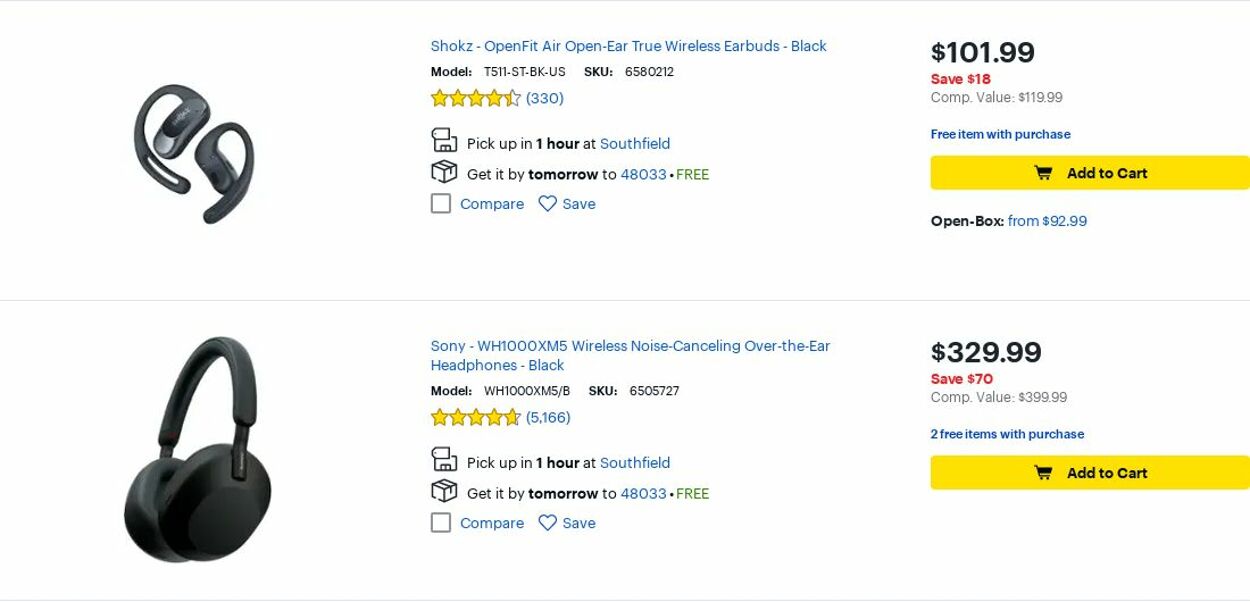Image resolution: width=1250 pixels, height=602 pixels.
Task: Open 'Free item with purchase' offer
Action: tap(1000, 134)
